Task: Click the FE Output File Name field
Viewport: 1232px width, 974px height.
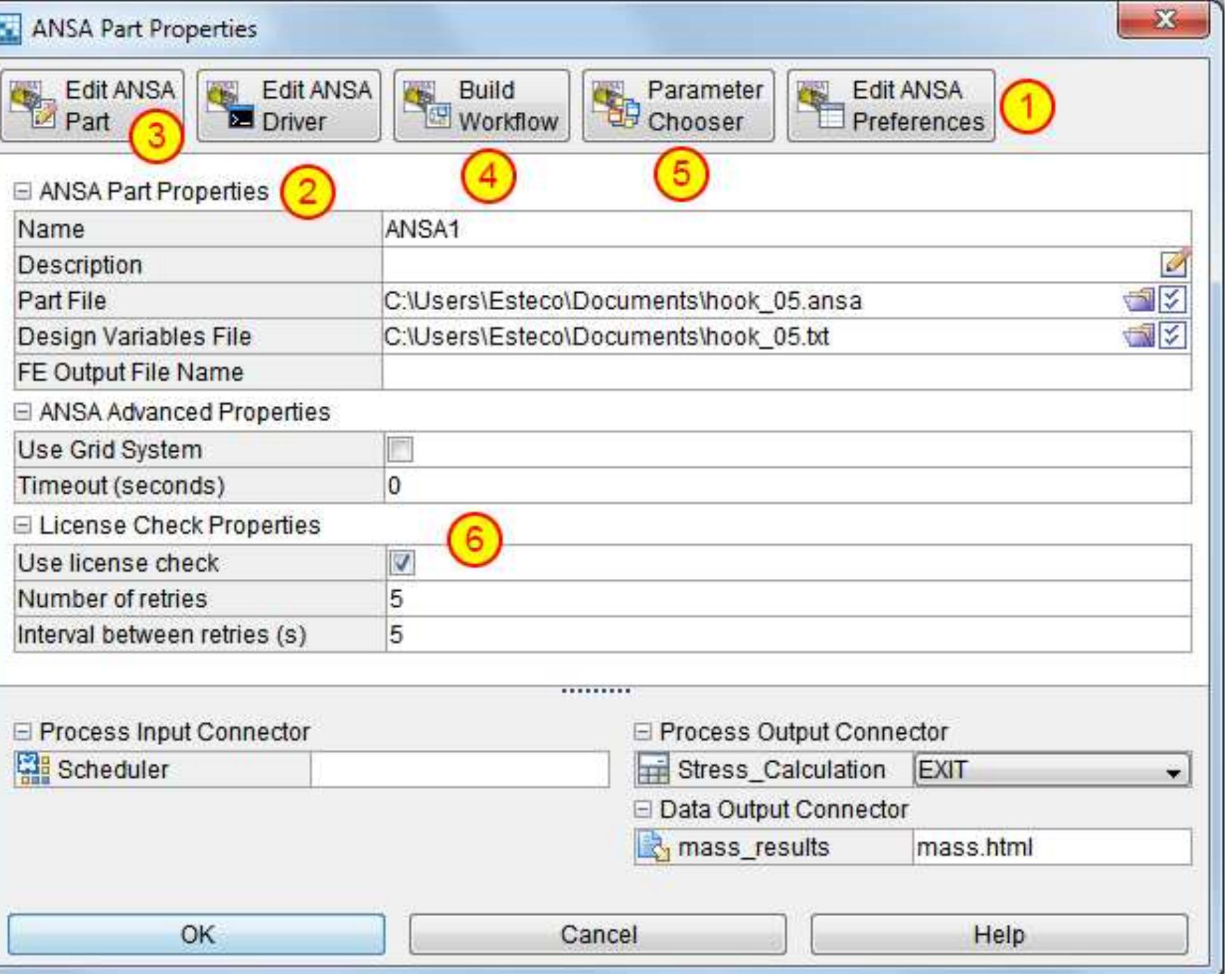Action: [x=787, y=372]
